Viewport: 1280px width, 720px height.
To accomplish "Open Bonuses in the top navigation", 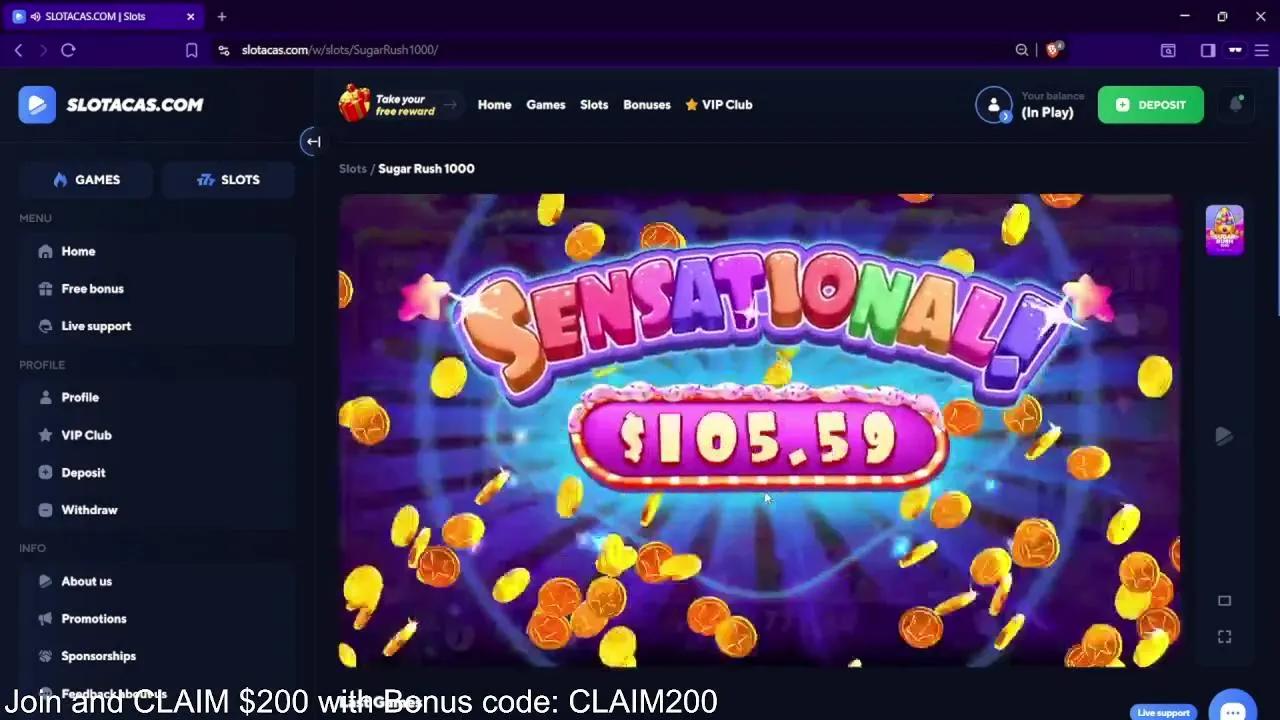I will [647, 105].
